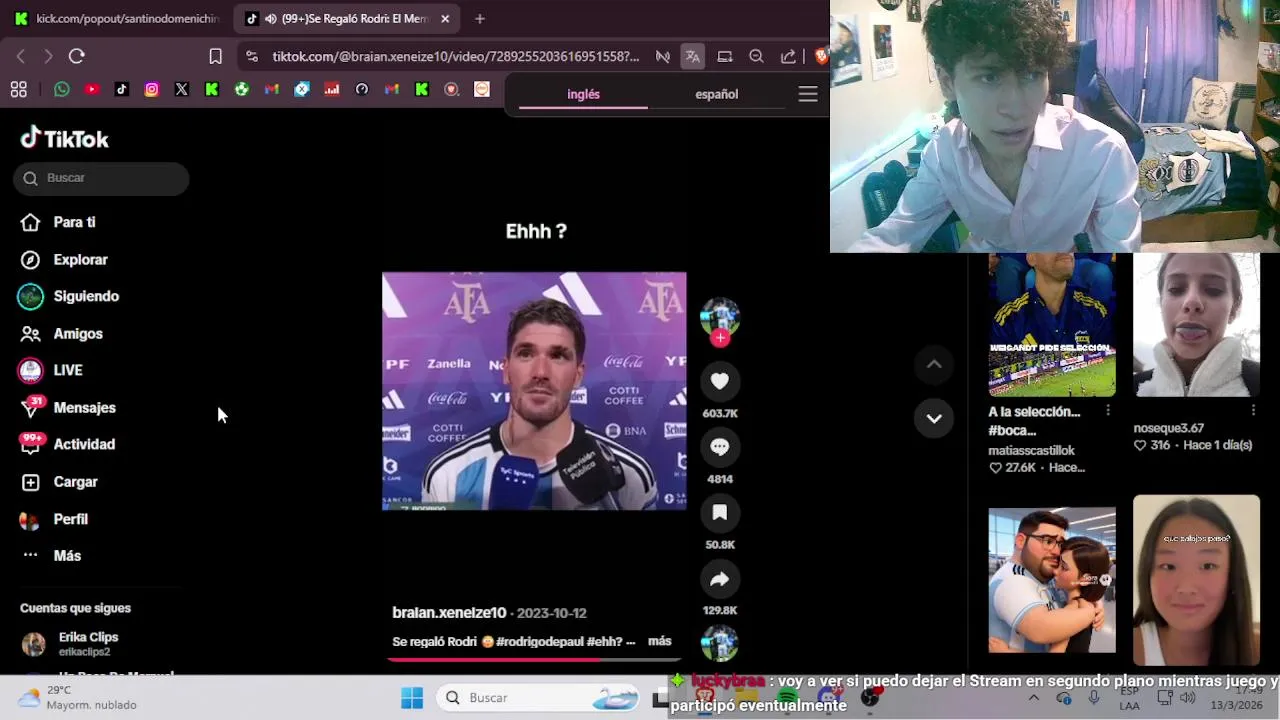
Task: Open matiasscastillok profile link
Action: [x=1031, y=451]
